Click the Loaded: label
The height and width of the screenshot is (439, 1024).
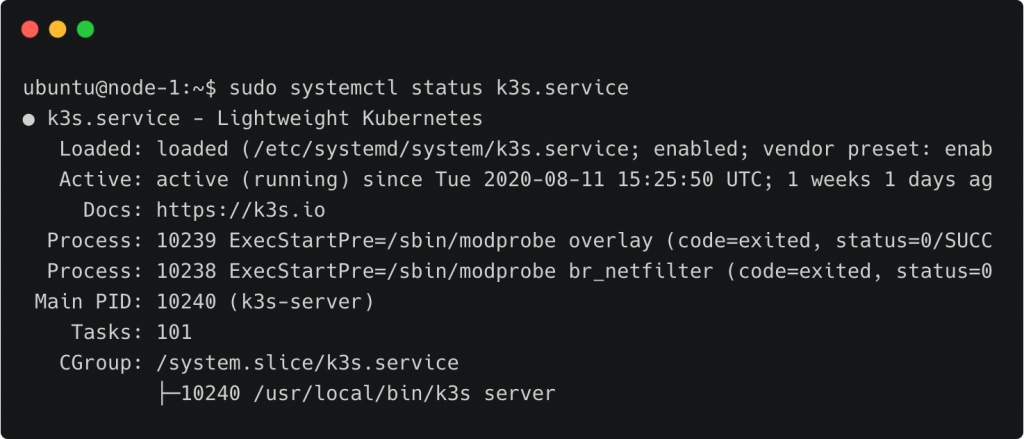(101, 149)
